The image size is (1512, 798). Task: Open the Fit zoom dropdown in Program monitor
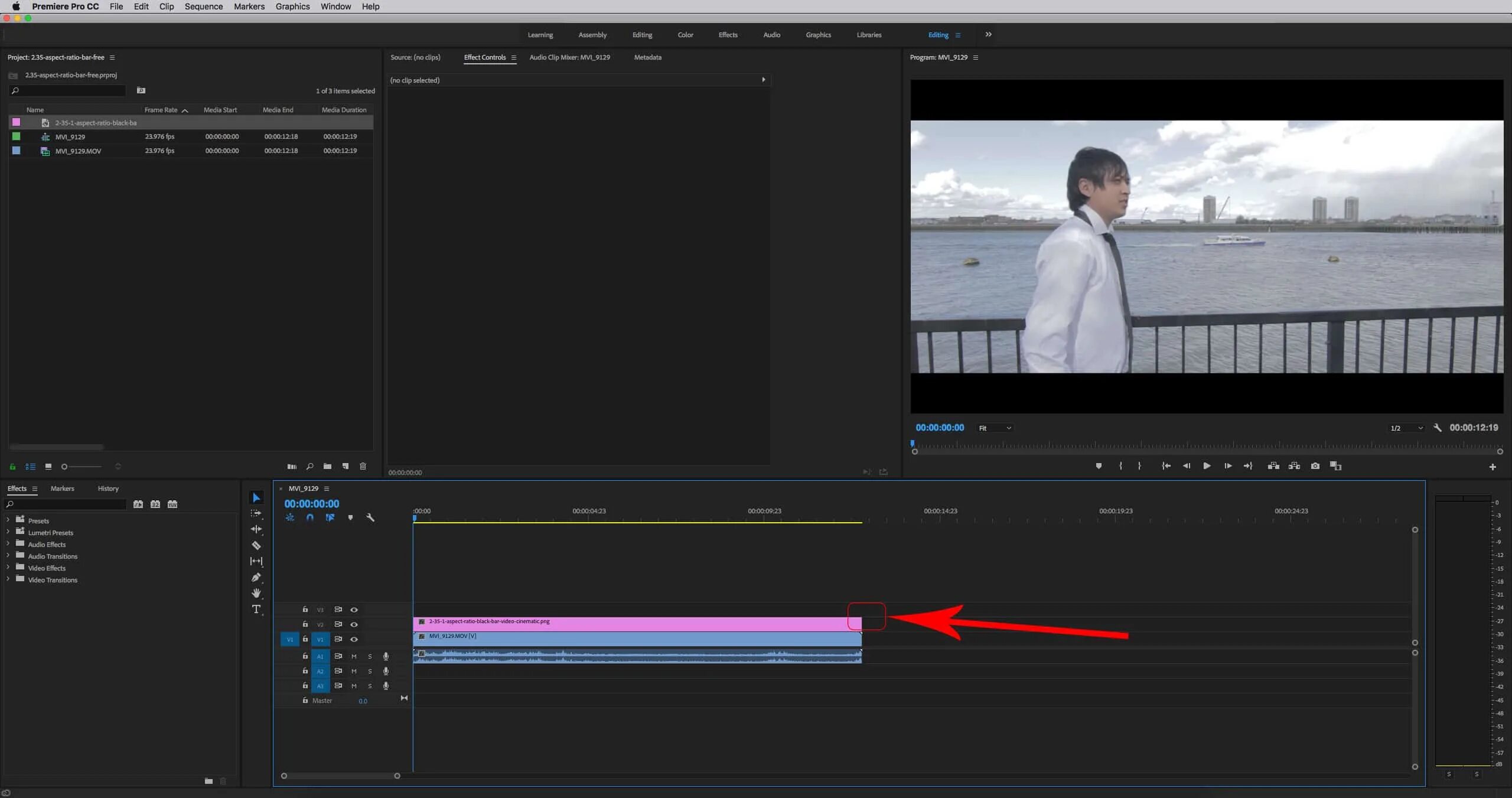tap(995, 428)
